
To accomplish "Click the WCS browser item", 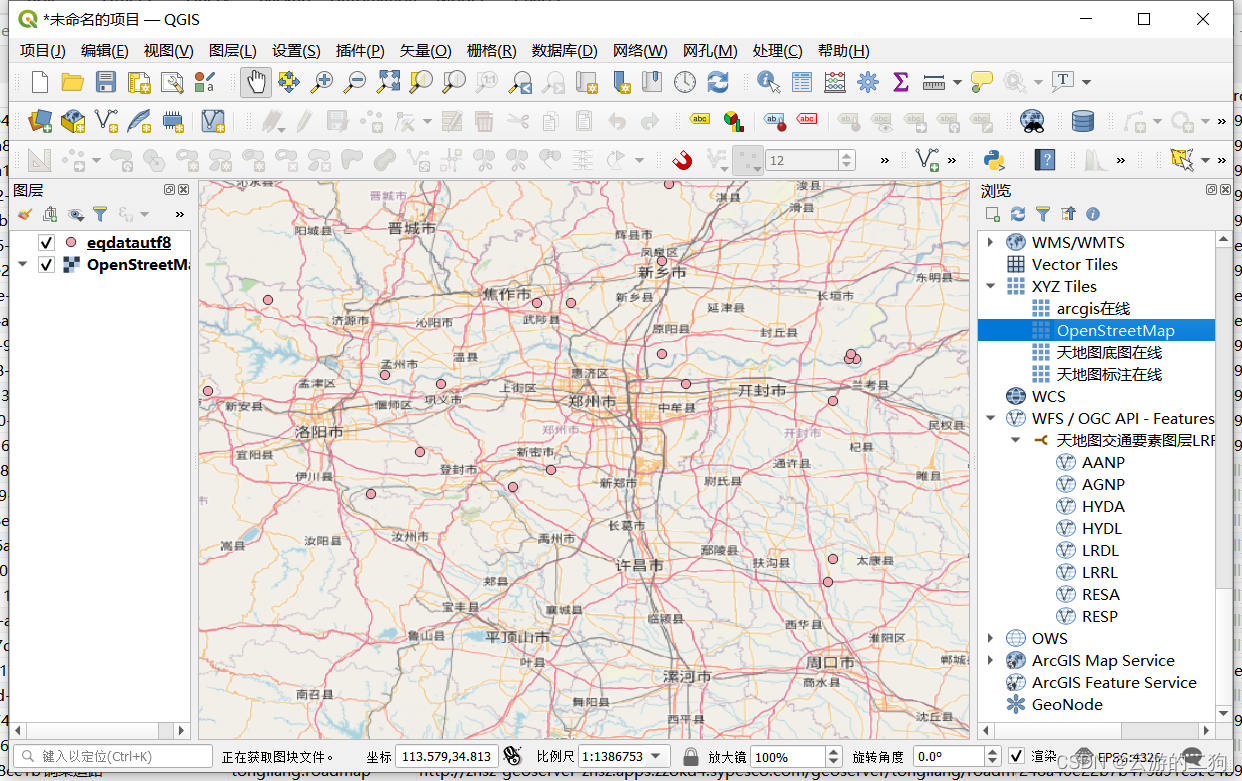I will coord(1048,396).
